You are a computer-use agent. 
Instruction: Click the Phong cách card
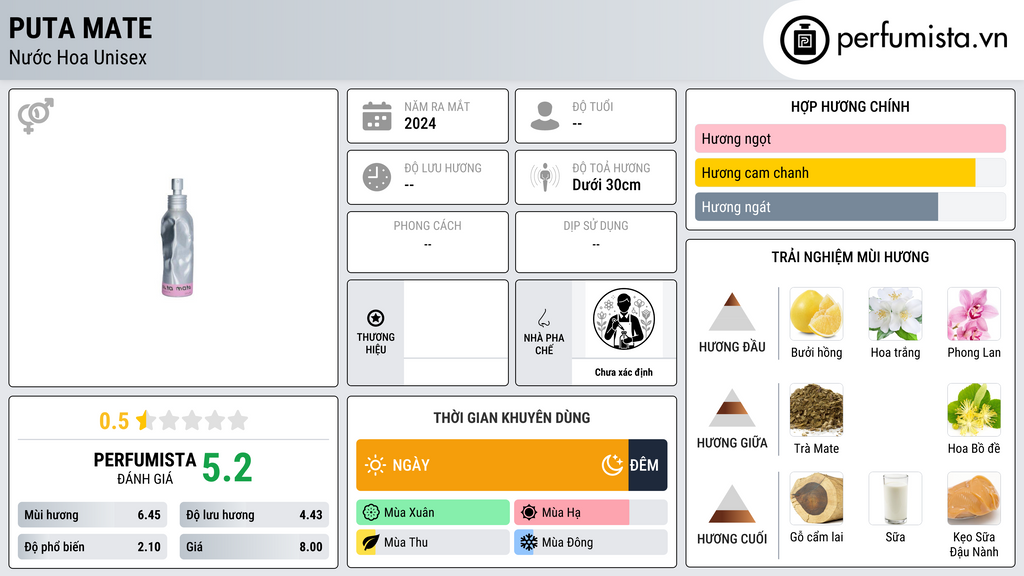tap(428, 242)
